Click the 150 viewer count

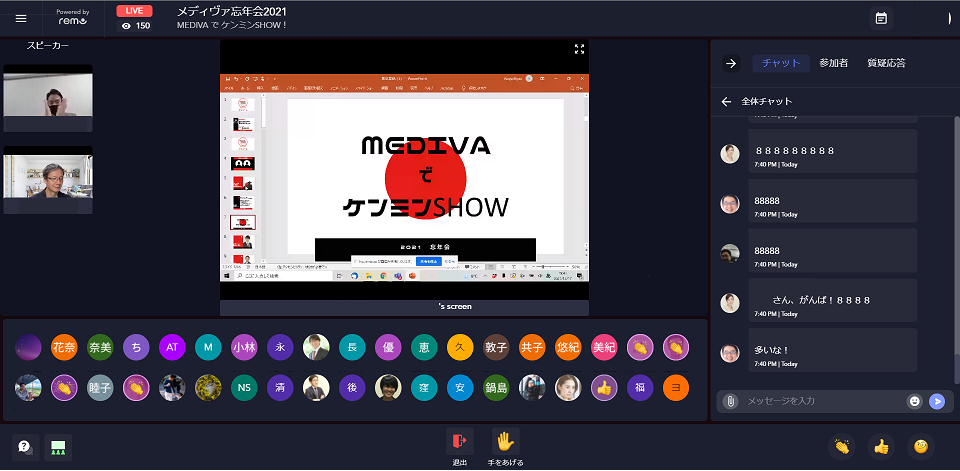pyautogui.click(x=137, y=26)
